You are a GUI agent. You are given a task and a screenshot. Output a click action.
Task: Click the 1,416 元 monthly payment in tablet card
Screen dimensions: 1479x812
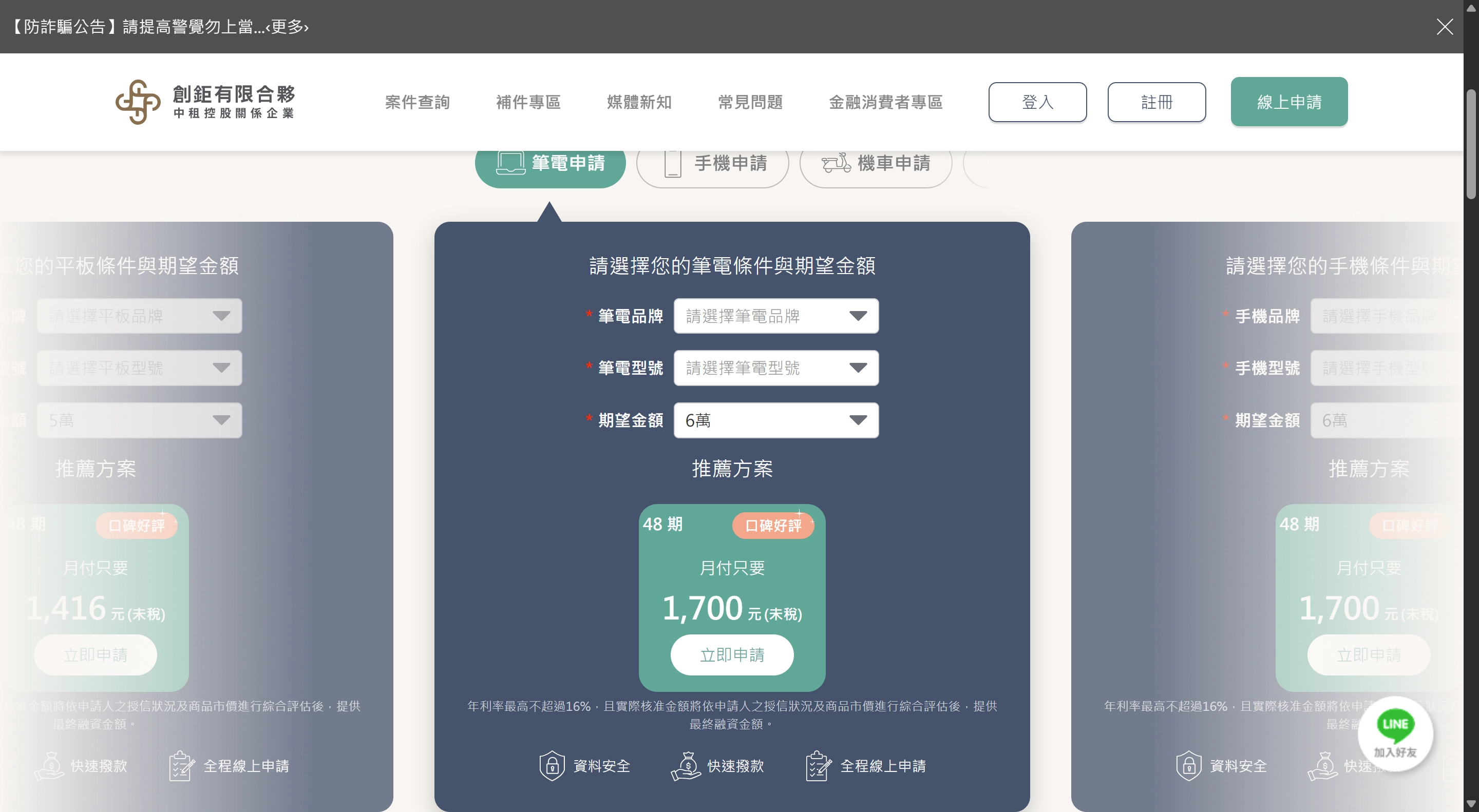[x=96, y=608]
